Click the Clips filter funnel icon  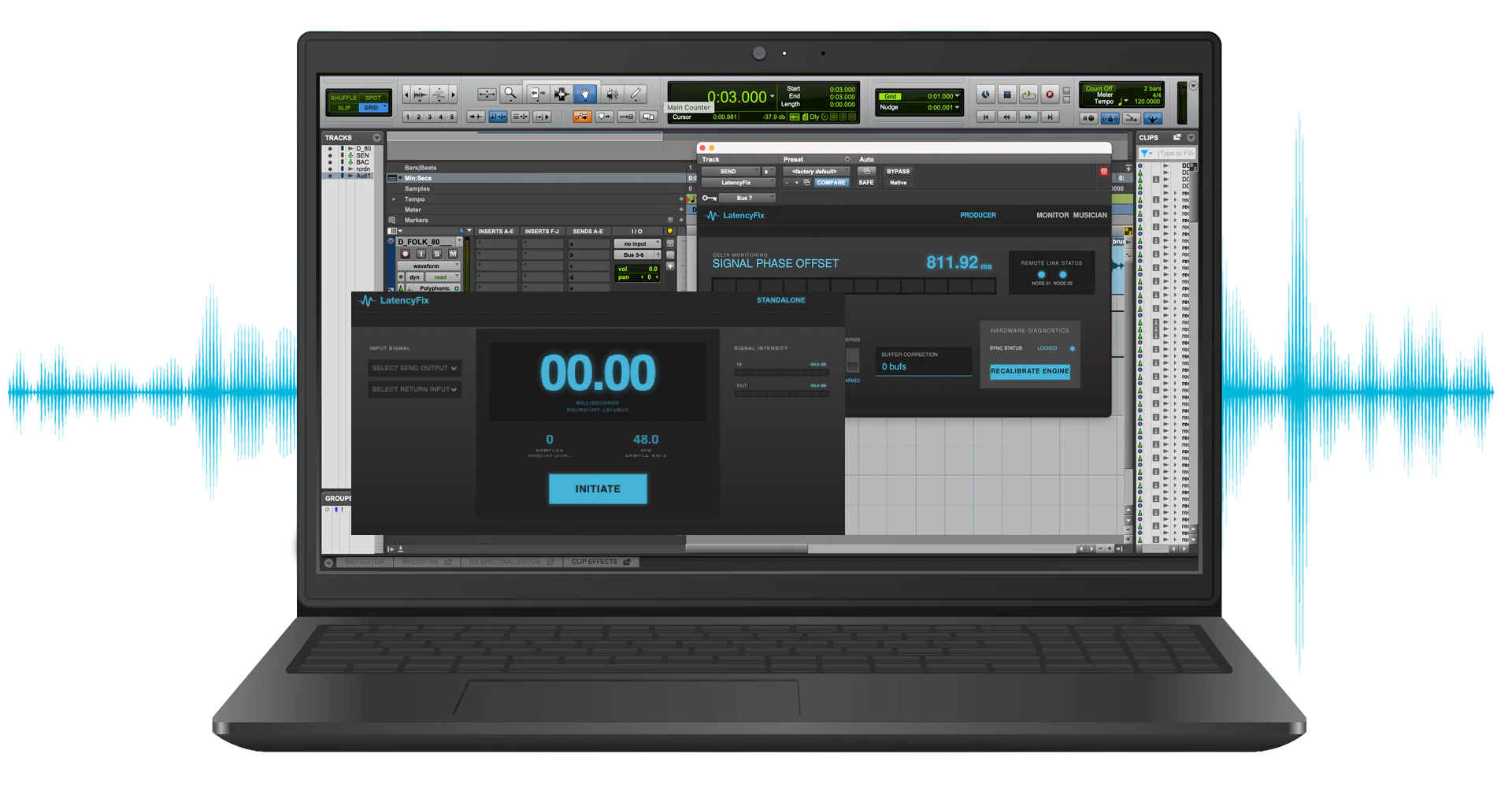pyautogui.click(x=1146, y=153)
